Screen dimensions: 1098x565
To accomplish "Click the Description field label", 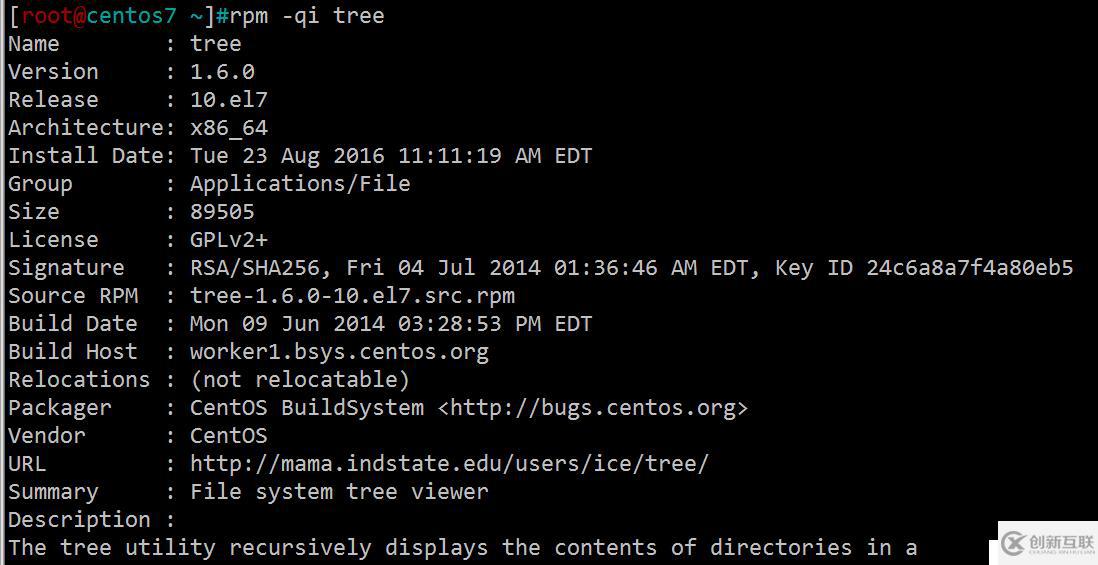I will tap(79, 519).
